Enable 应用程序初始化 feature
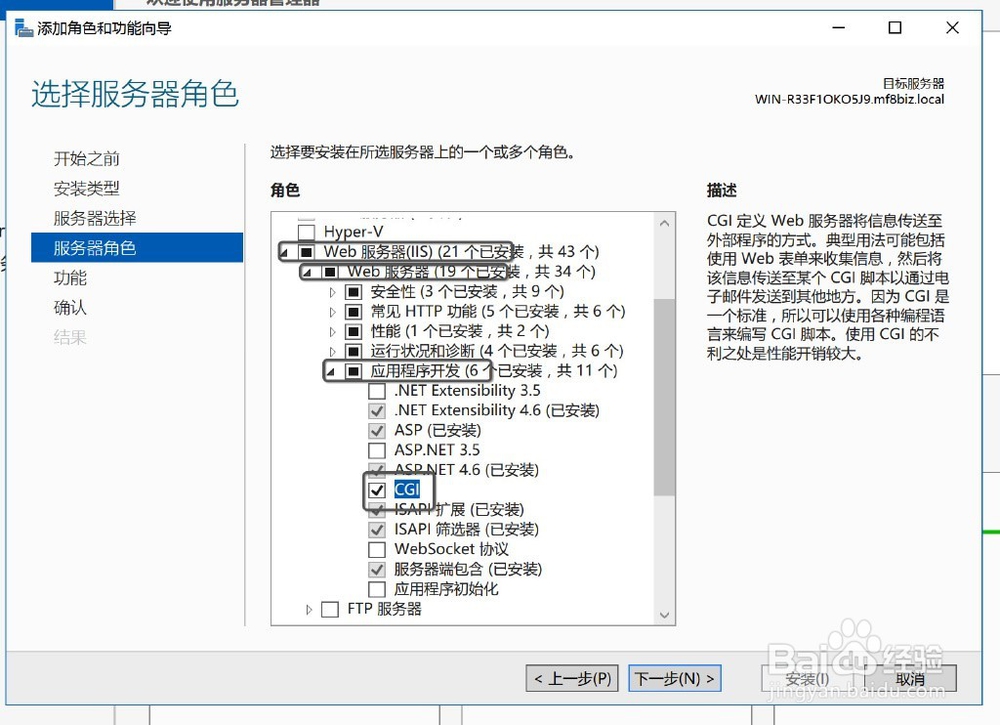Screen dimensions: 1000x725 coord(376,589)
